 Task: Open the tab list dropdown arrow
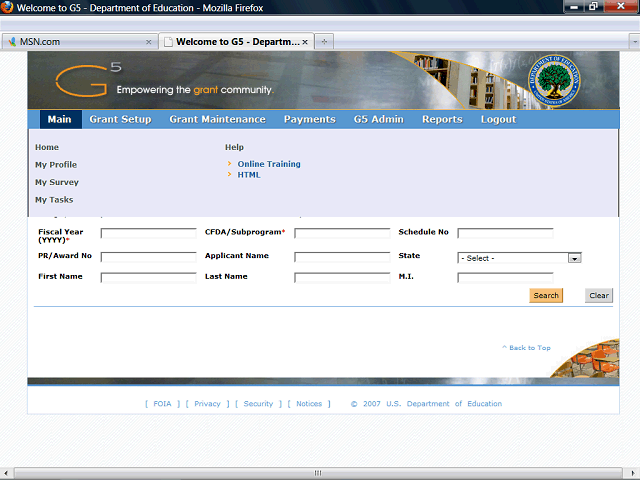(x=635, y=42)
